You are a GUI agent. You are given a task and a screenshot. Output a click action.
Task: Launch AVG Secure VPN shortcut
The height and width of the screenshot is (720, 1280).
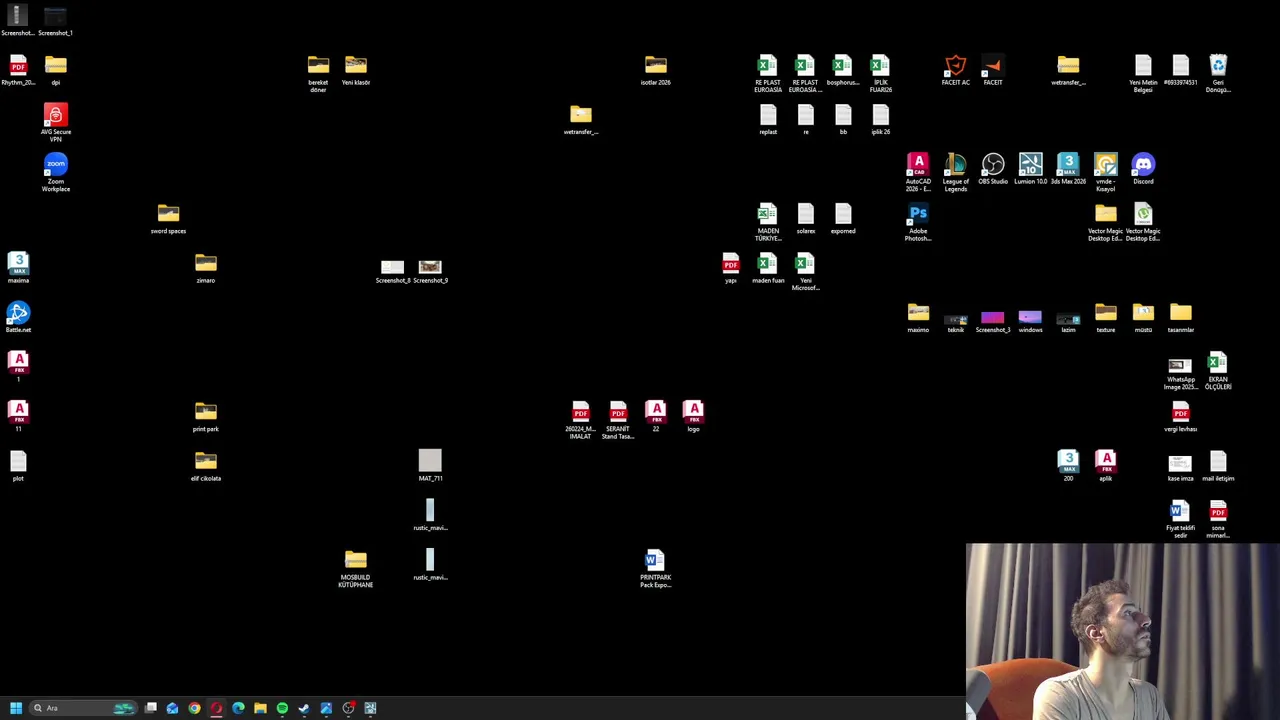tap(56, 122)
